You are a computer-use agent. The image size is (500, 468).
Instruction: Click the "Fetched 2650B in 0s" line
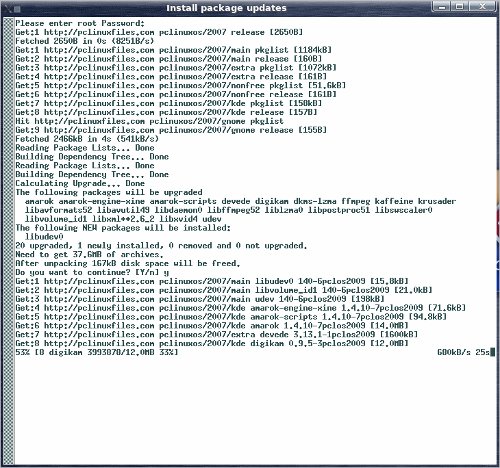(x=85, y=41)
